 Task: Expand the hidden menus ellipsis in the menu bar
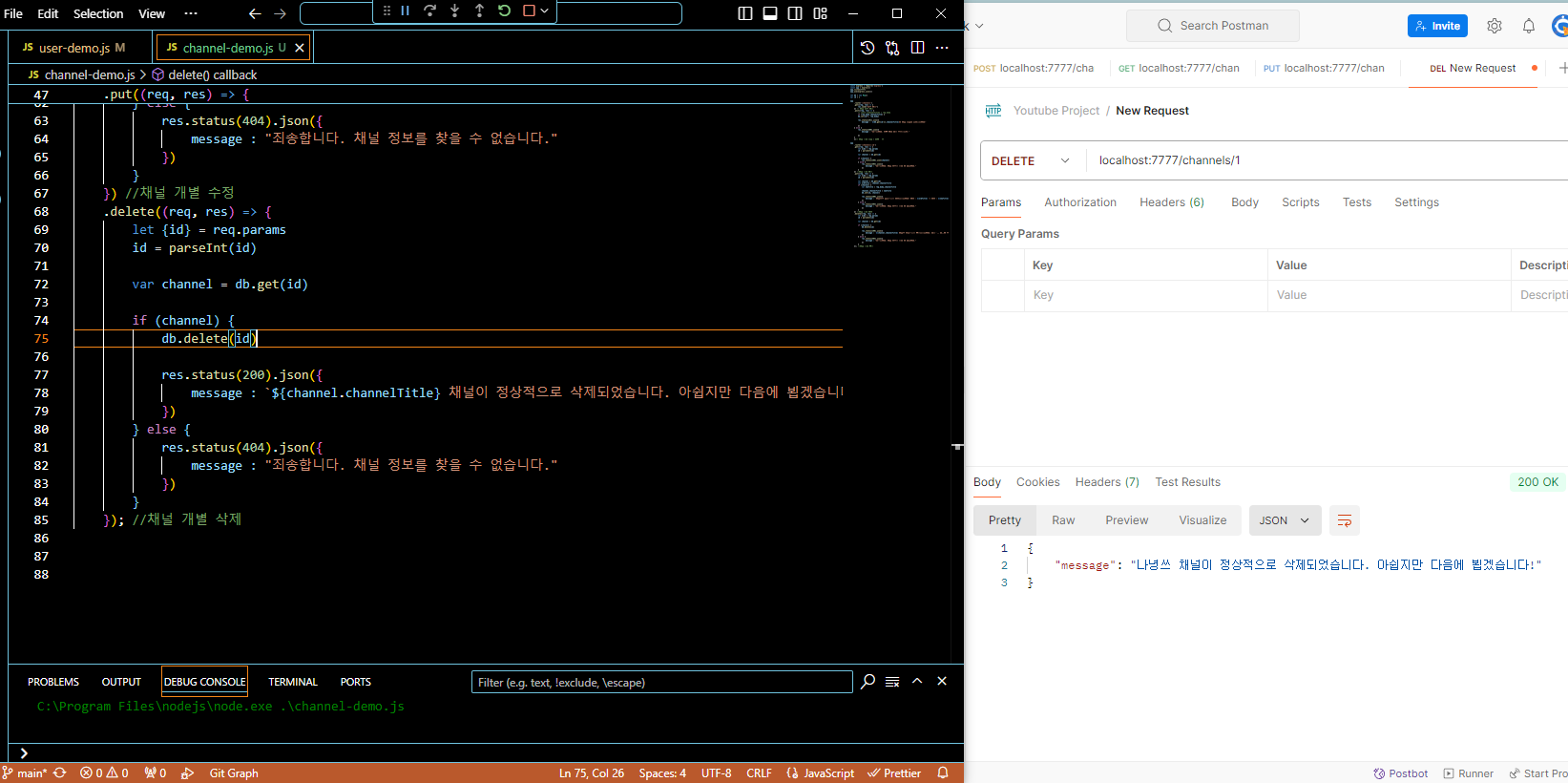(191, 13)
